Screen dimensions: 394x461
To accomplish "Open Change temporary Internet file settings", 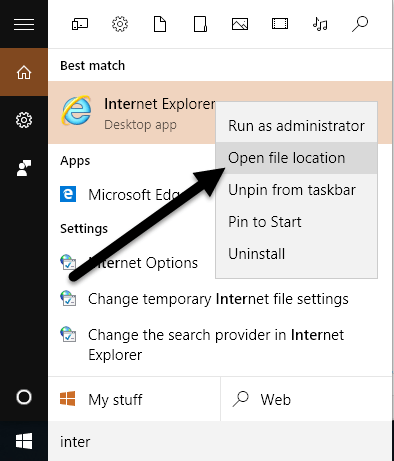I will 220,299.
